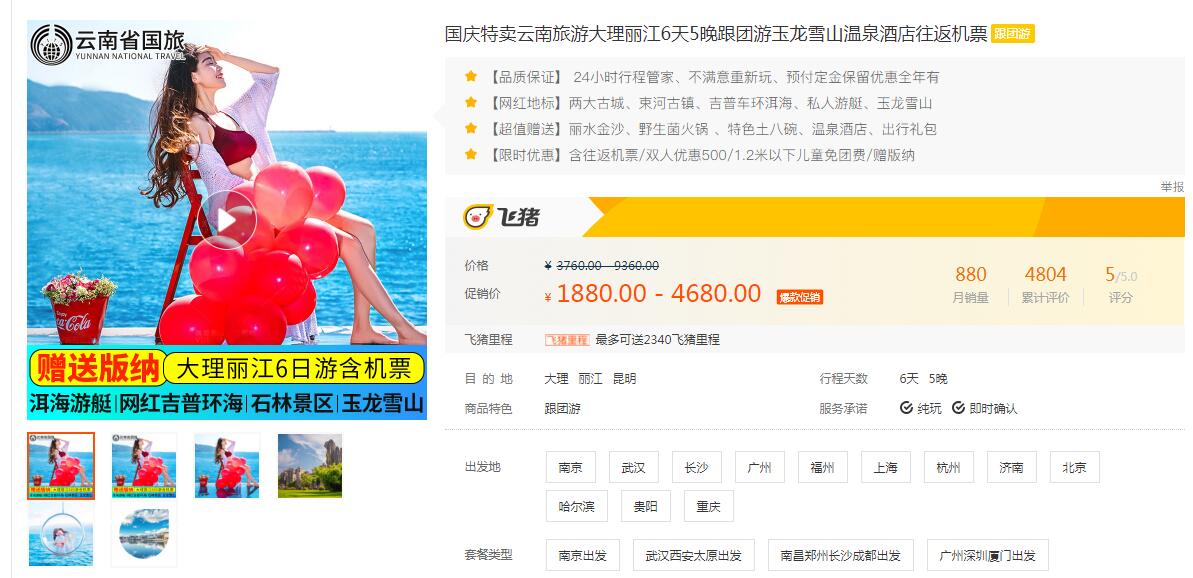Click the 飞猪里程 mileage badge icon

[567, 340]
